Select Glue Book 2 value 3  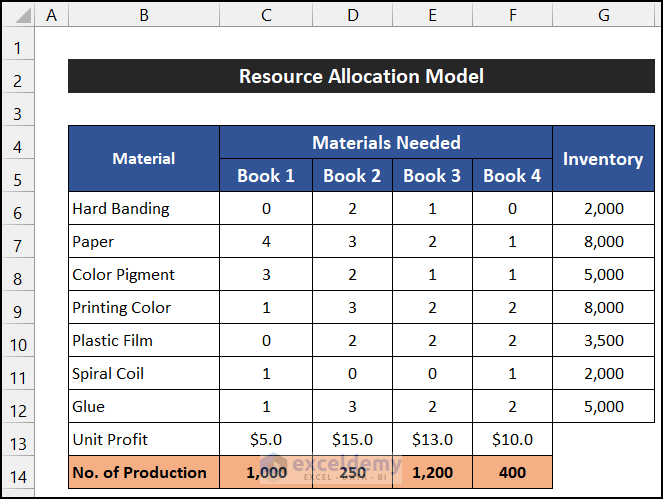(353, 406)
